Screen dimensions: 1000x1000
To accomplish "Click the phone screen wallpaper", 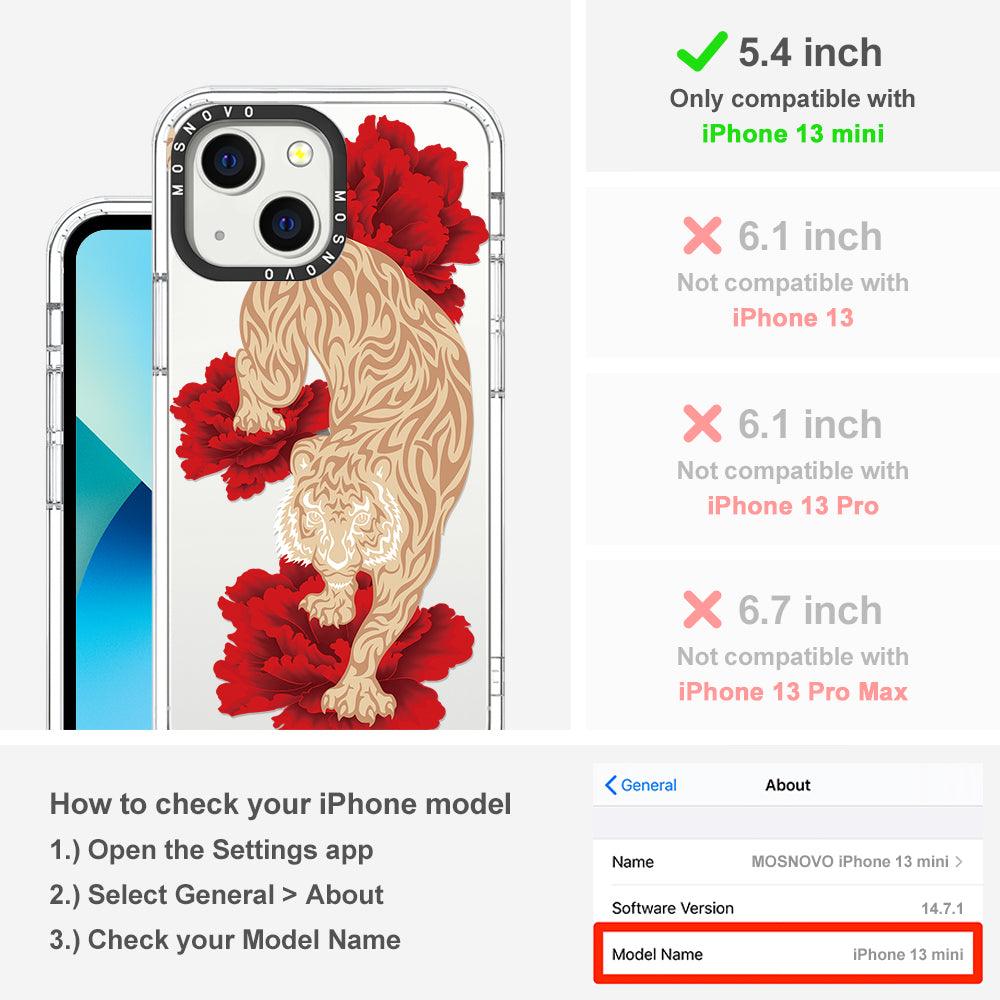I will [114, 478].
